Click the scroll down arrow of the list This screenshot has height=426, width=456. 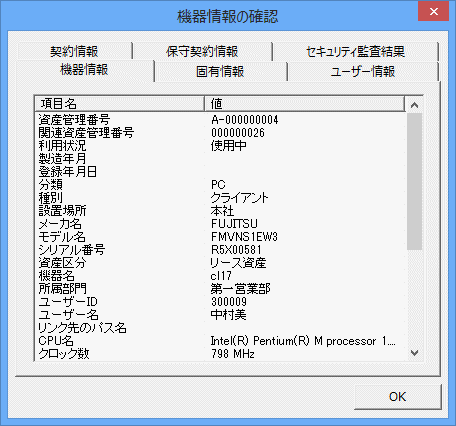414,353
